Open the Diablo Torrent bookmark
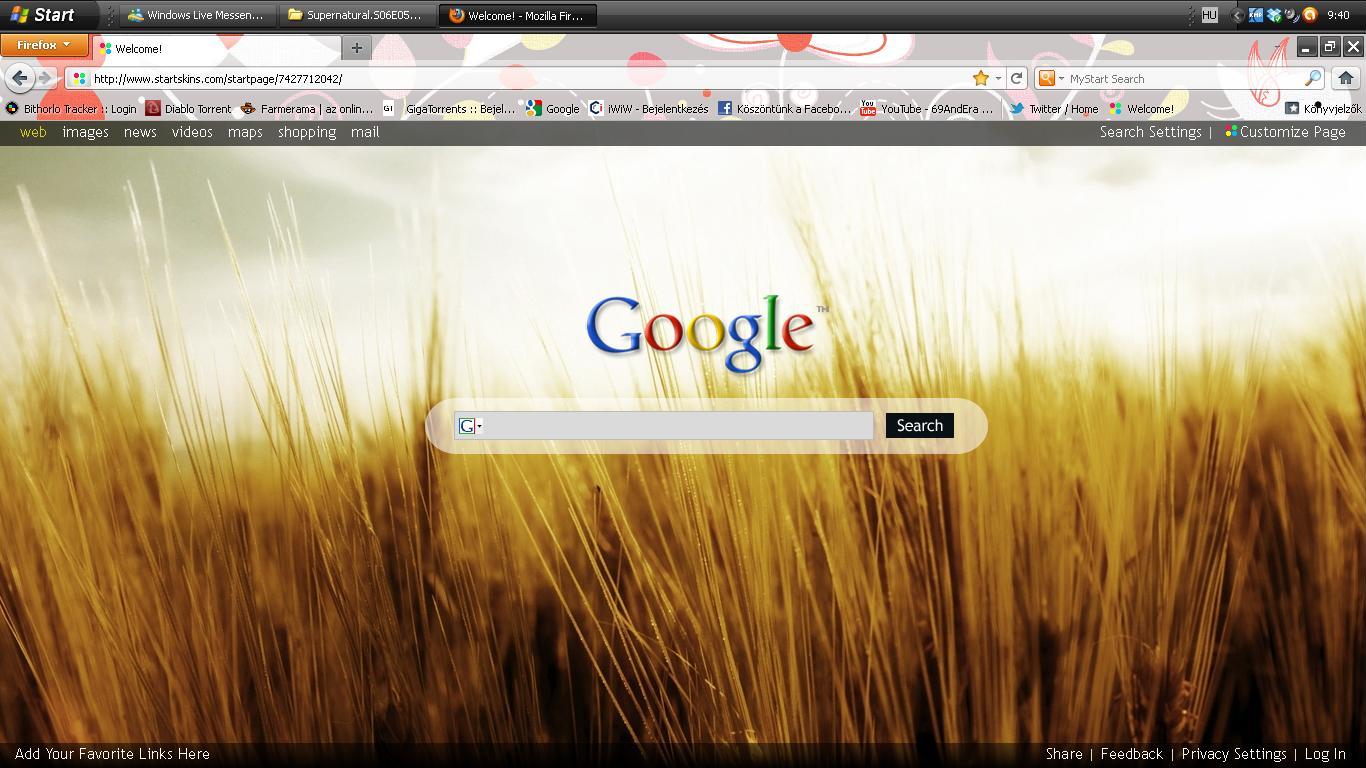 pos(189,108)
